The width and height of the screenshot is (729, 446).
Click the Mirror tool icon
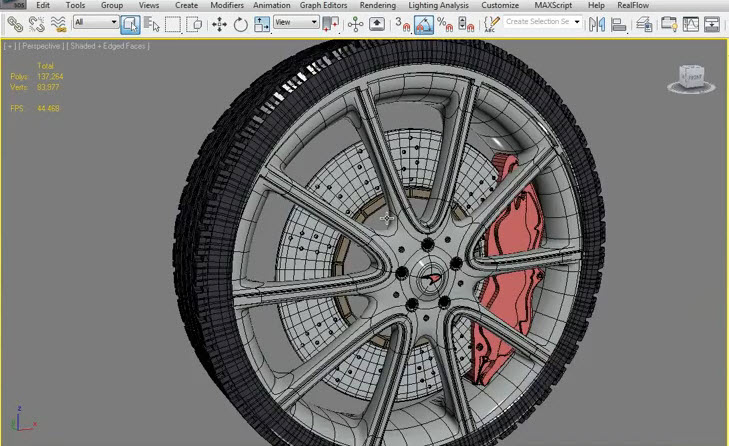pyautogui.click(x=596, y=24)
